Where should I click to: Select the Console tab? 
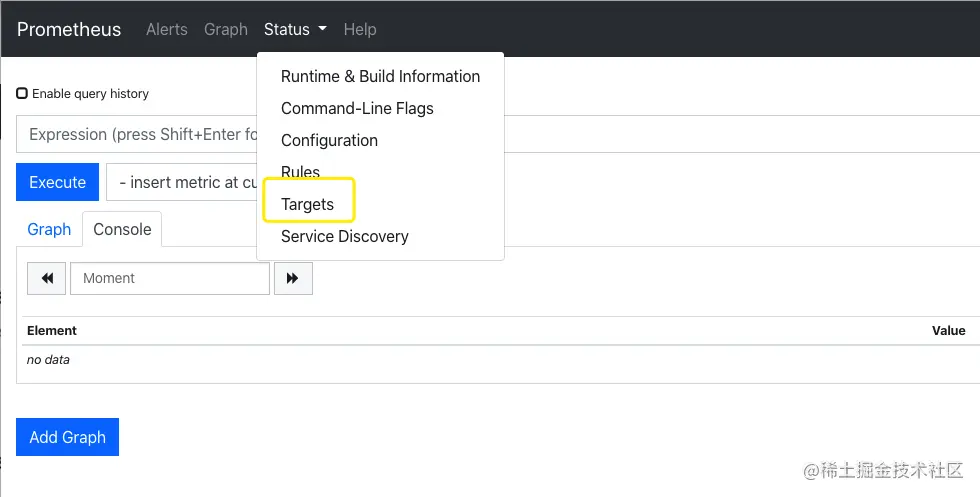122,229
